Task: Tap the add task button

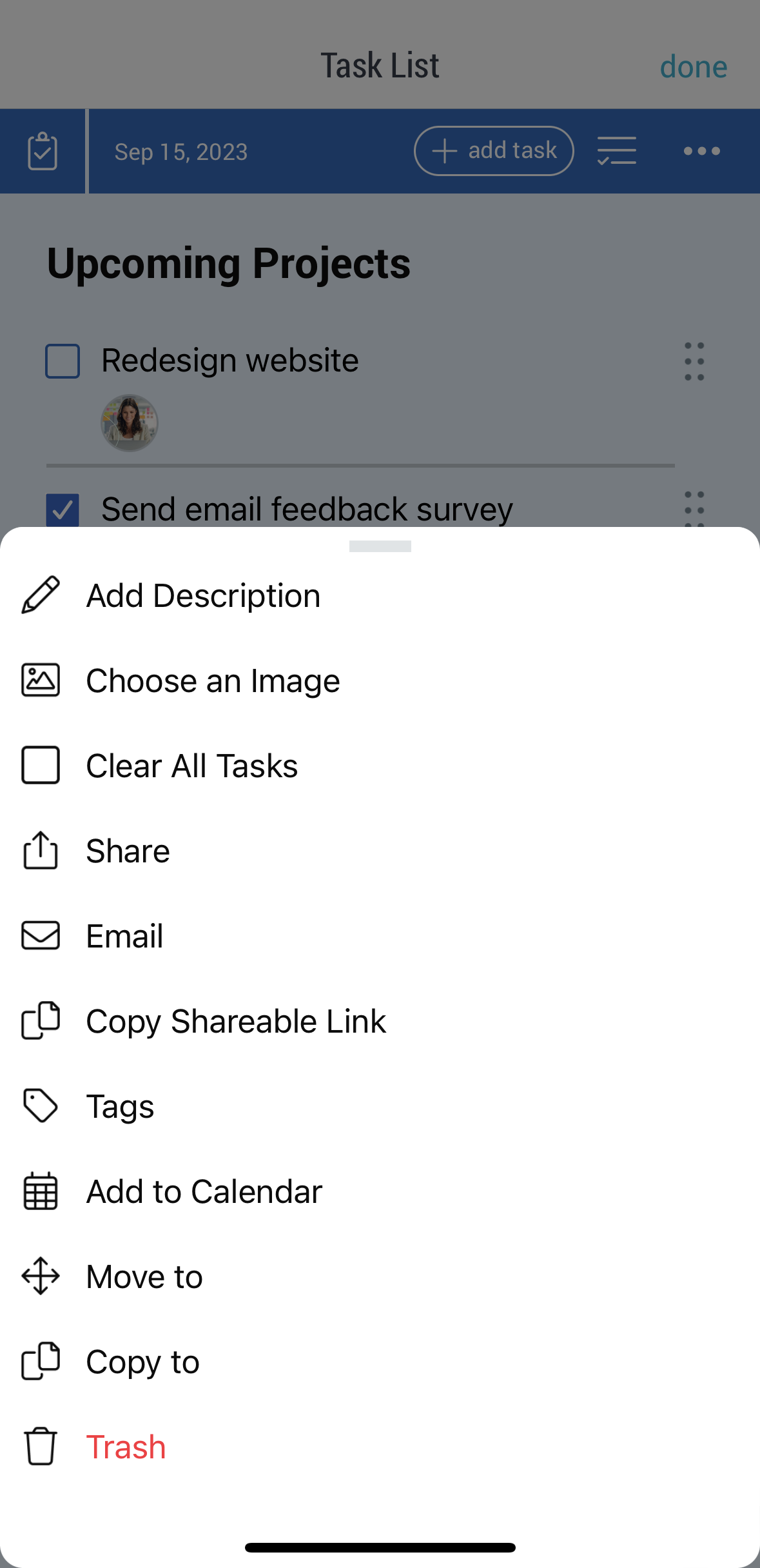Action: pyautogui.click(x=494, y=151)
